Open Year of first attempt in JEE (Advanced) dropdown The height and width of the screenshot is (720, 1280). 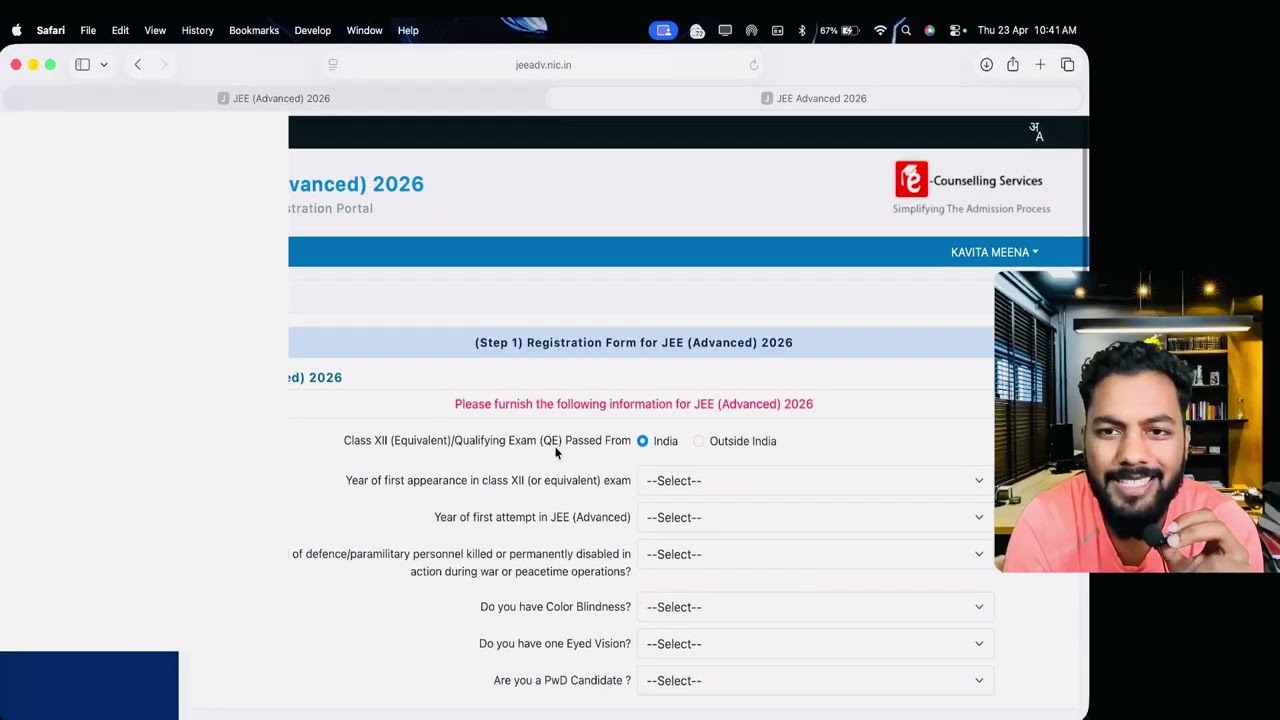(815, 517)
